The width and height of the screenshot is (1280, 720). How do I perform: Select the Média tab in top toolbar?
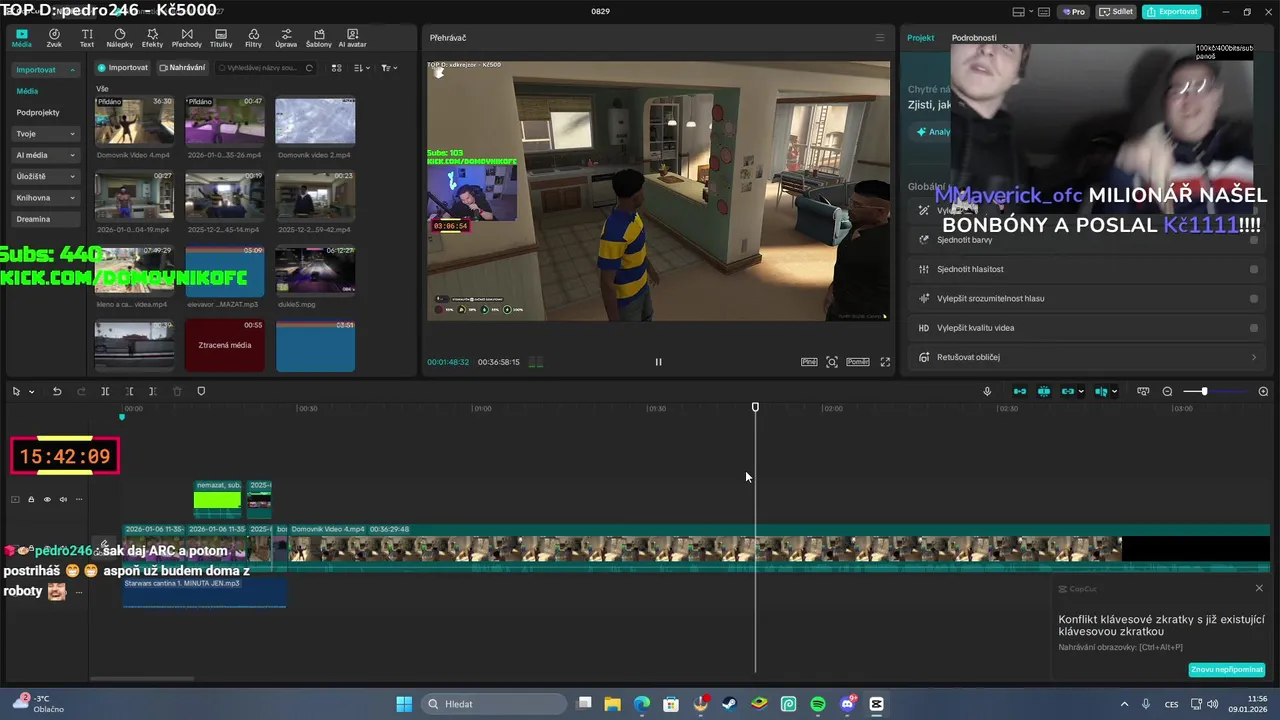coord(21,38)
